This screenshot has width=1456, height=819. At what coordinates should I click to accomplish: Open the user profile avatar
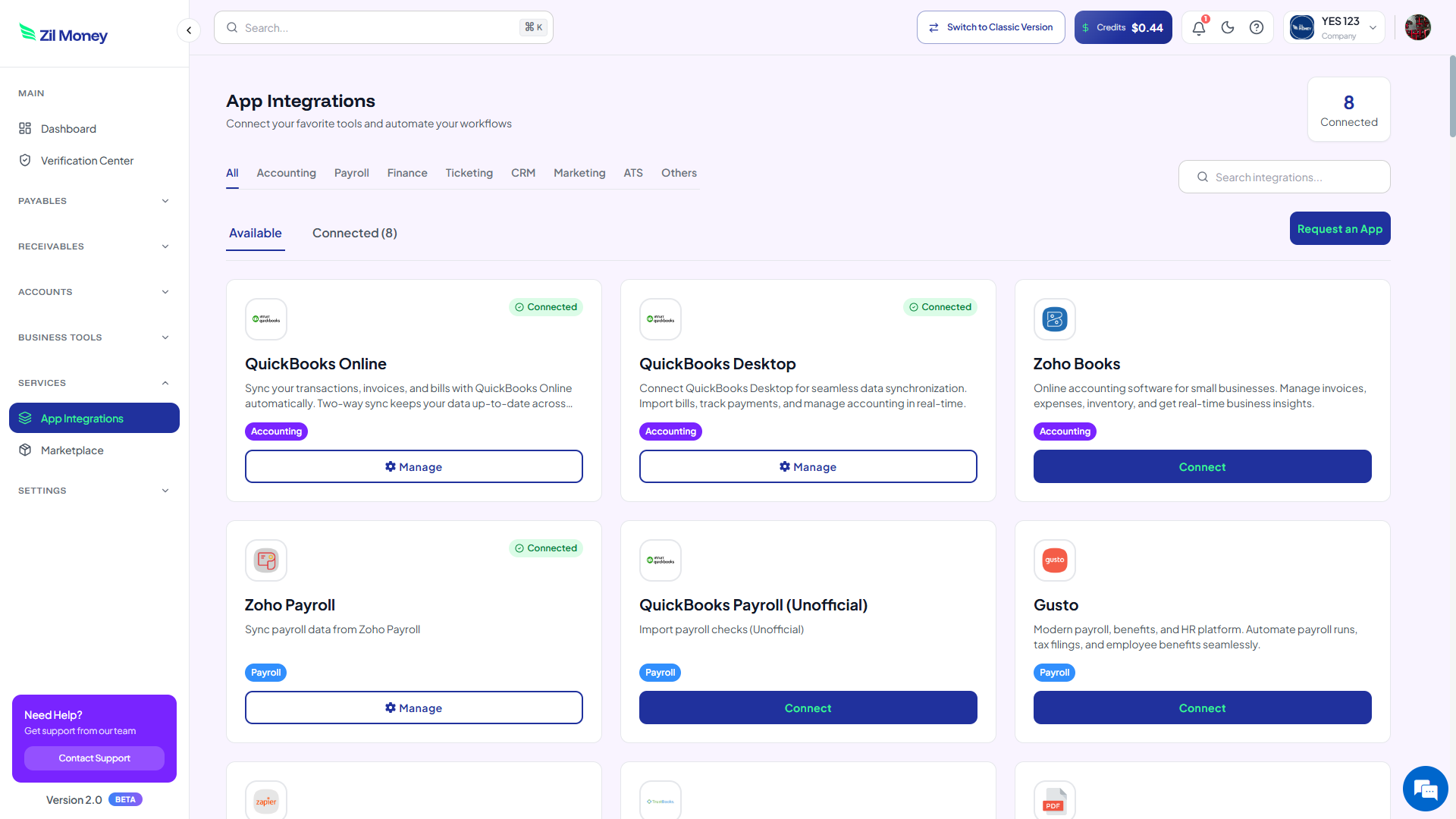[1417, 27]
